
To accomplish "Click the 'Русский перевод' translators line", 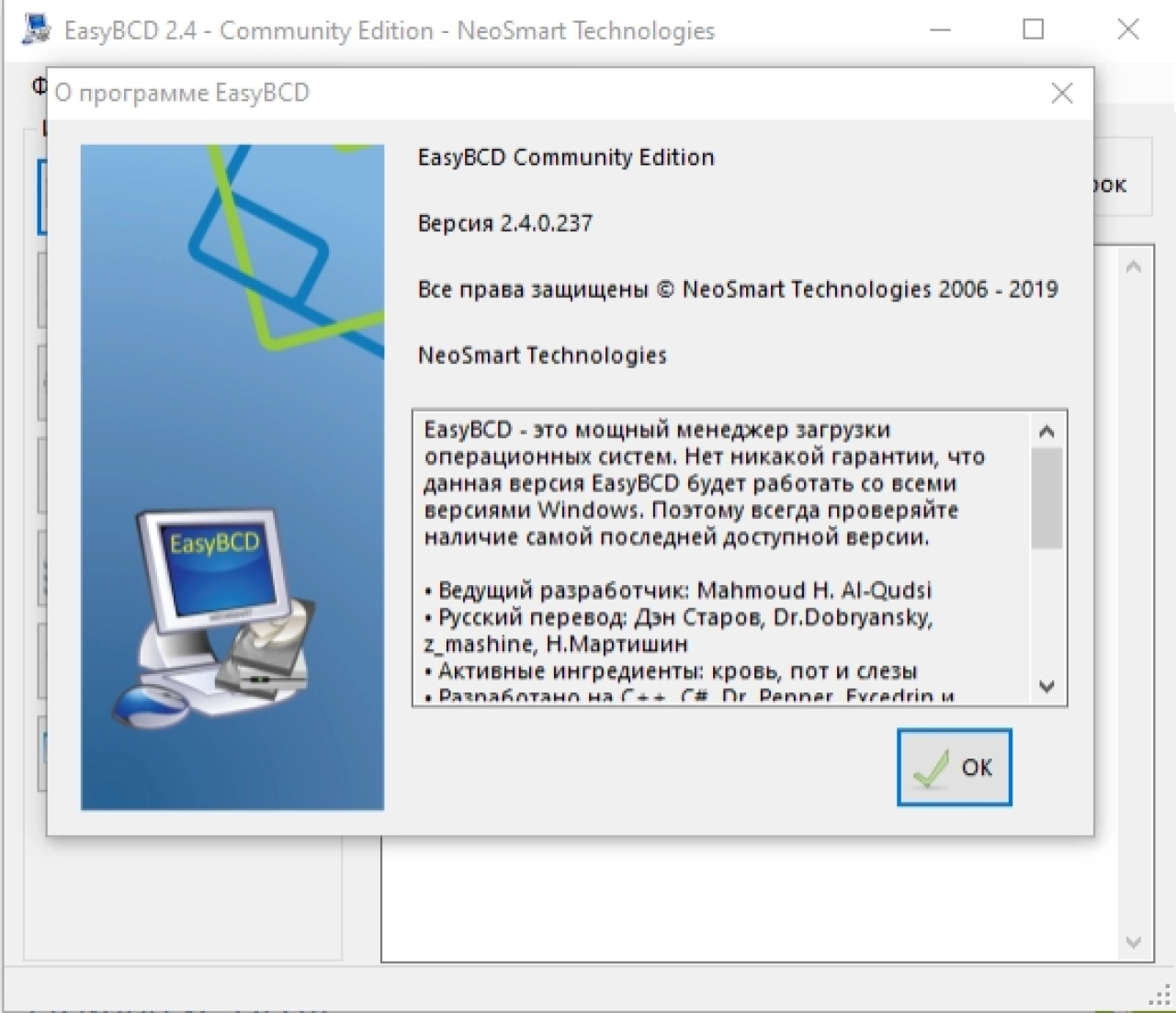I will point(678,630).
